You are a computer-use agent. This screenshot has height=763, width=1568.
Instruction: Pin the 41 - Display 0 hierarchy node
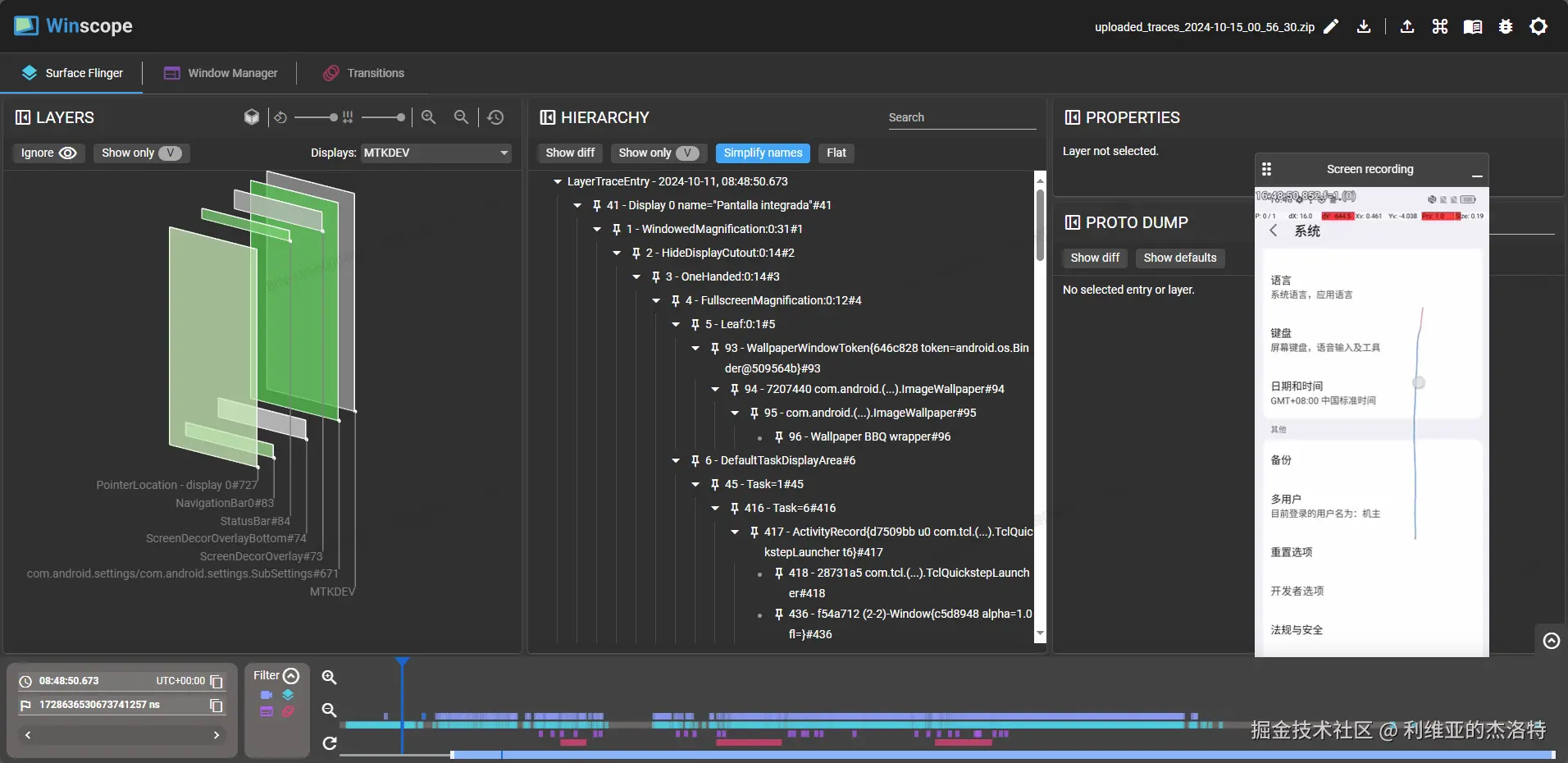(597, 205)
